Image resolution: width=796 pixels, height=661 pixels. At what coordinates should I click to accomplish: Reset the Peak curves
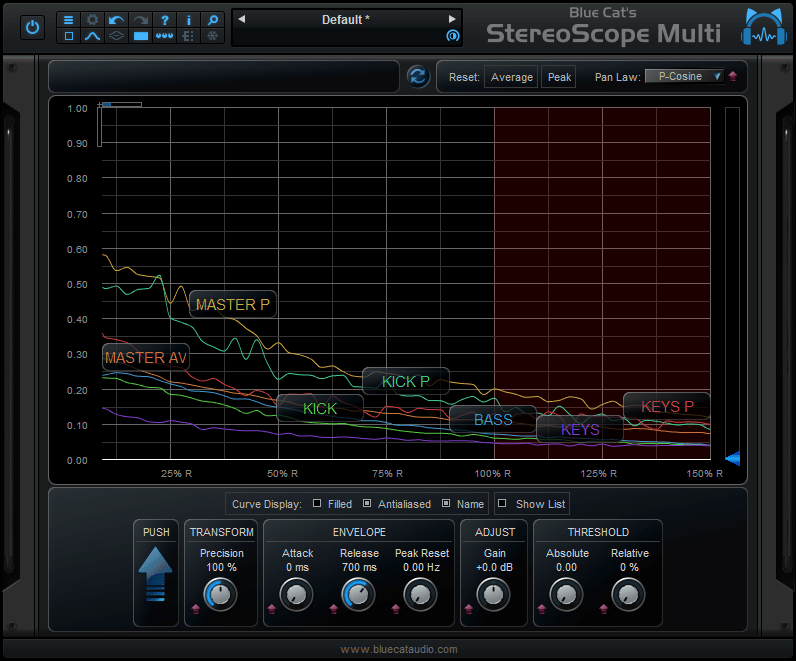559,77
